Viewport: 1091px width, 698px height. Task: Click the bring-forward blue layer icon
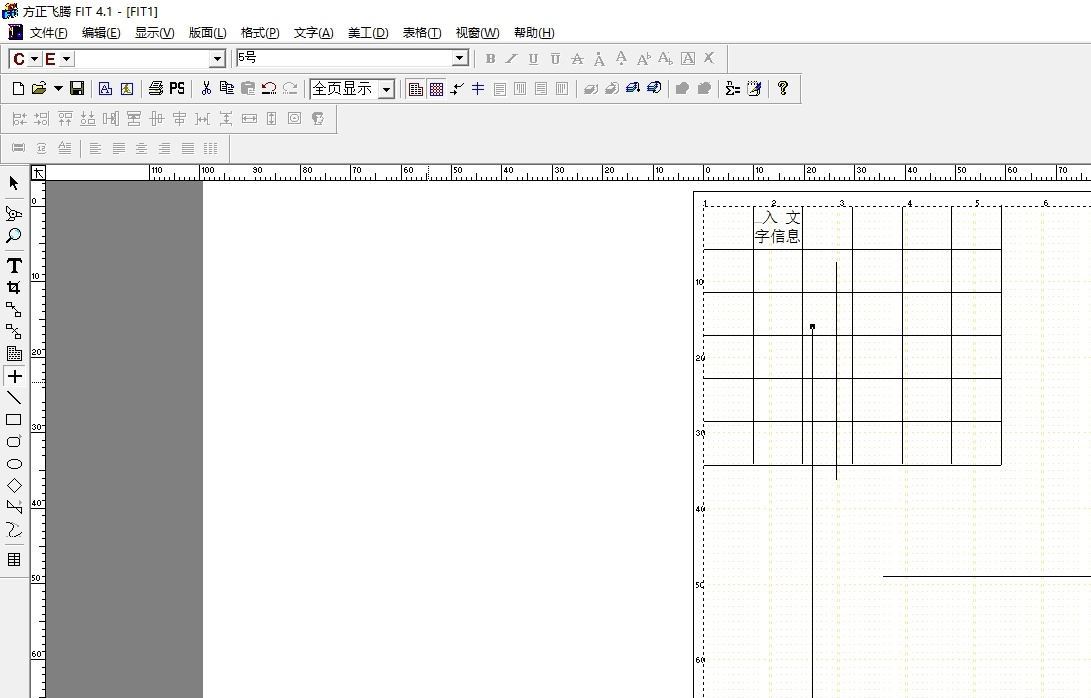pyautogui.click(x=632, y=88)
